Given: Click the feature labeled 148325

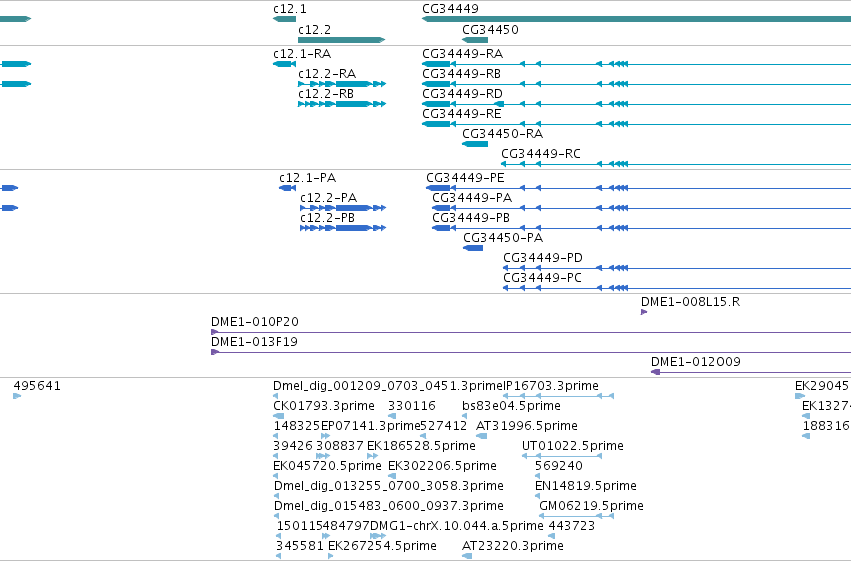Looking at the screenshot, I should point(276,436).
